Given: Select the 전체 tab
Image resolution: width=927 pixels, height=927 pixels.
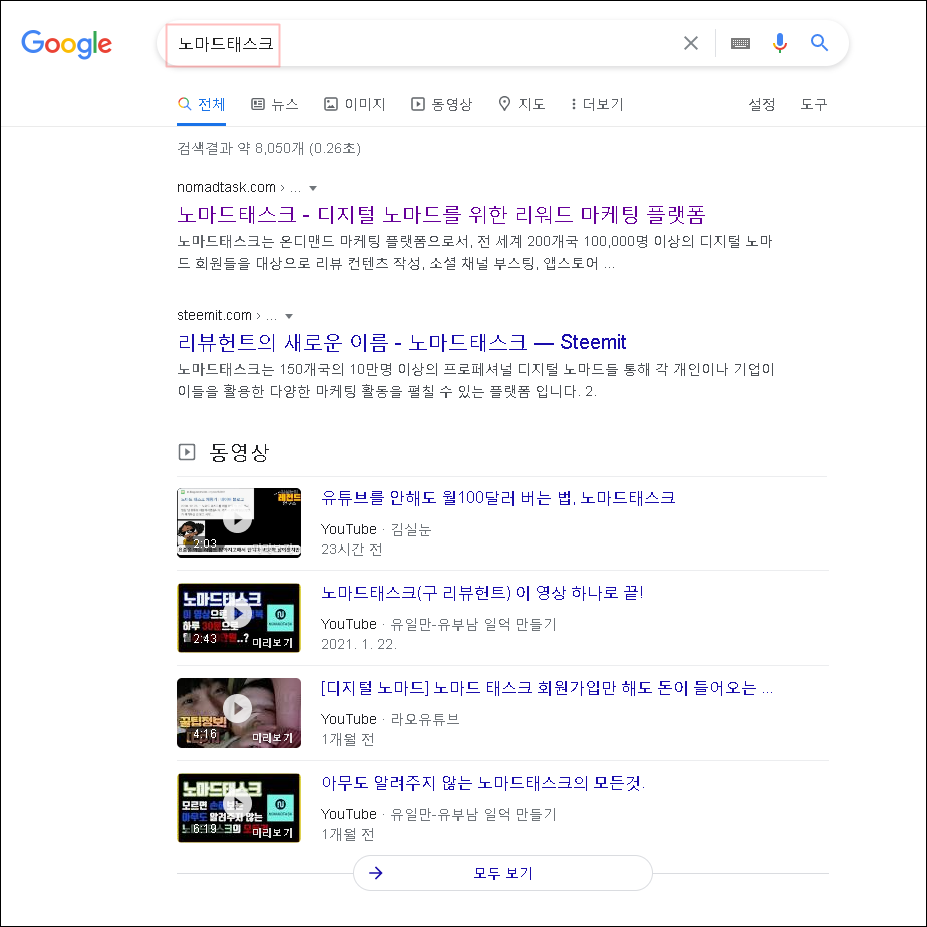Looking at the screenshot, I should (x=202, y=105).
